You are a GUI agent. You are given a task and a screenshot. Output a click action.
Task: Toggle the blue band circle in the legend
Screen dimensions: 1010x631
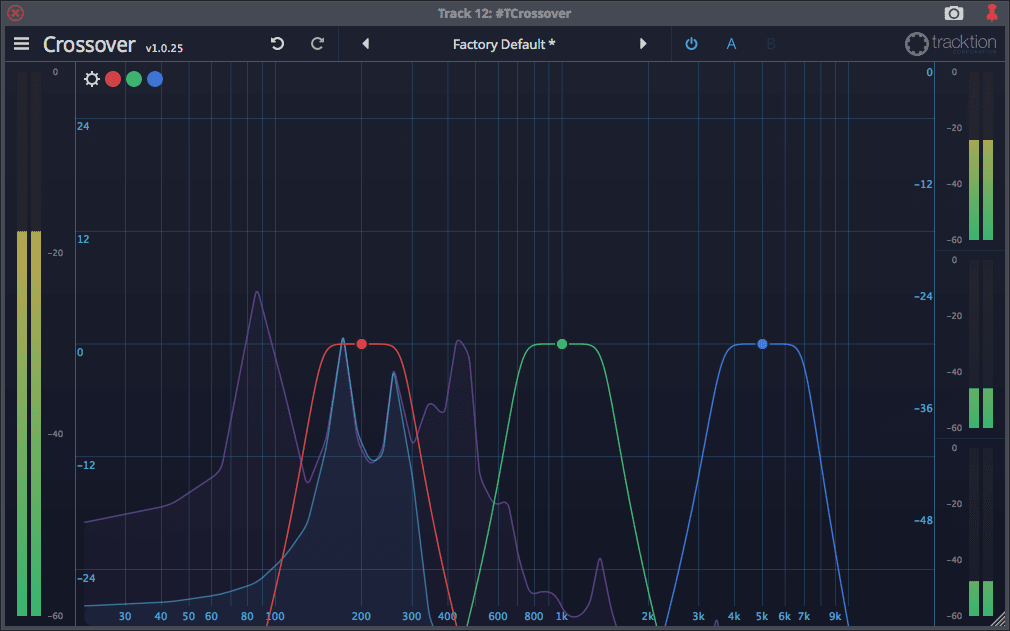[x=155, y=79]
